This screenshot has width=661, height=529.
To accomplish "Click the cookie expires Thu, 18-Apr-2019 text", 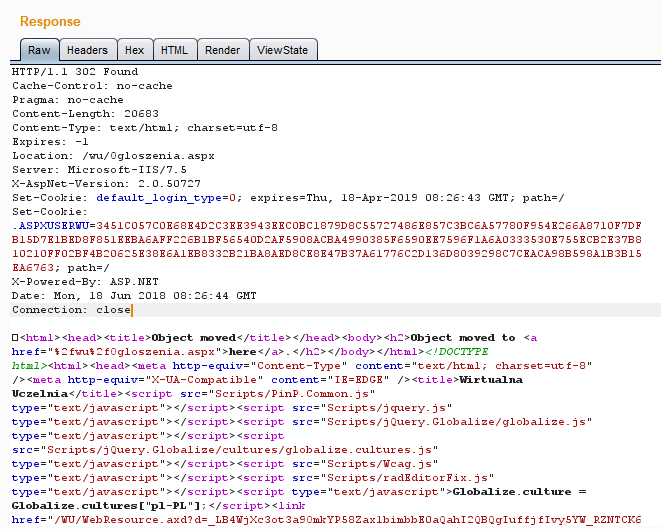I will point(379,198).
